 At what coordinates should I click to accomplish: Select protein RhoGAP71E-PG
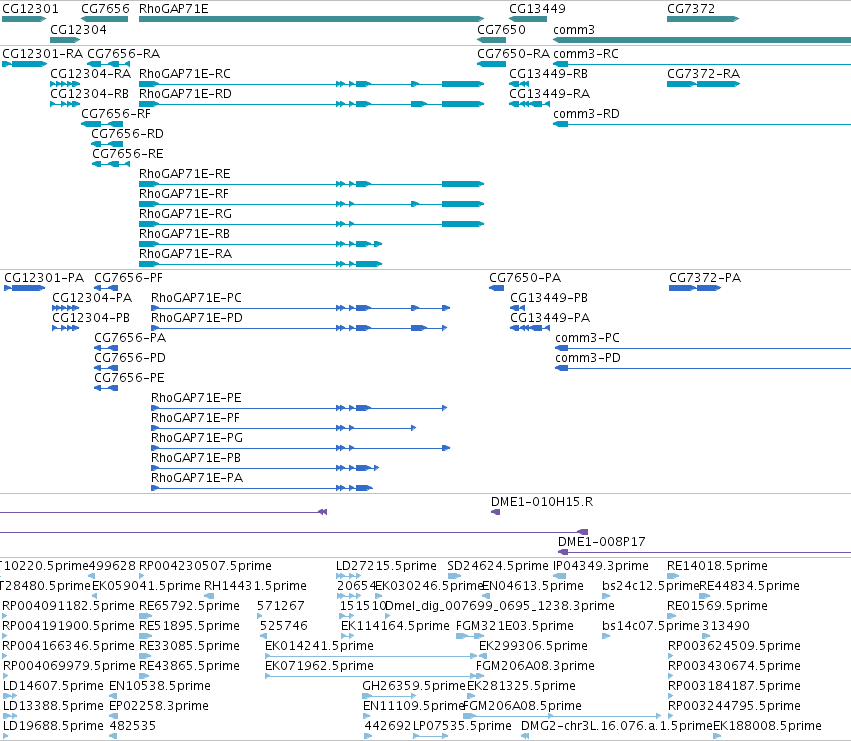coord(301,448)
